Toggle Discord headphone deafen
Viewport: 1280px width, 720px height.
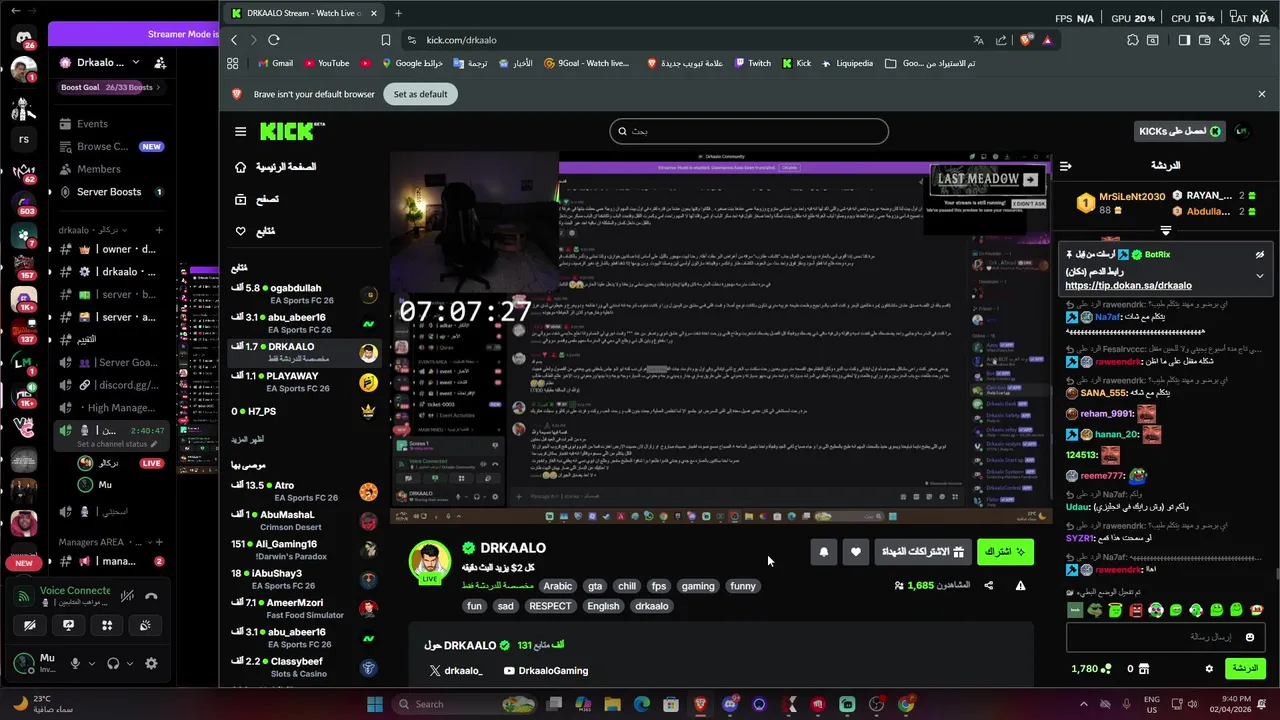[113, 663]
